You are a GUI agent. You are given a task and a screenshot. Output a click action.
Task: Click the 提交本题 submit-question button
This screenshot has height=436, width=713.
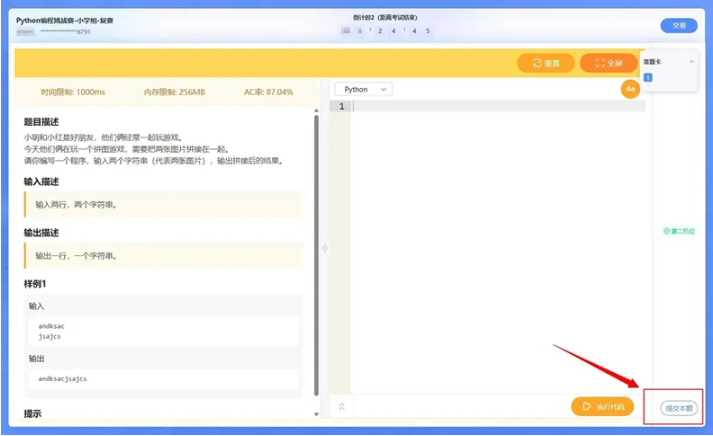(x=678, y=408)
